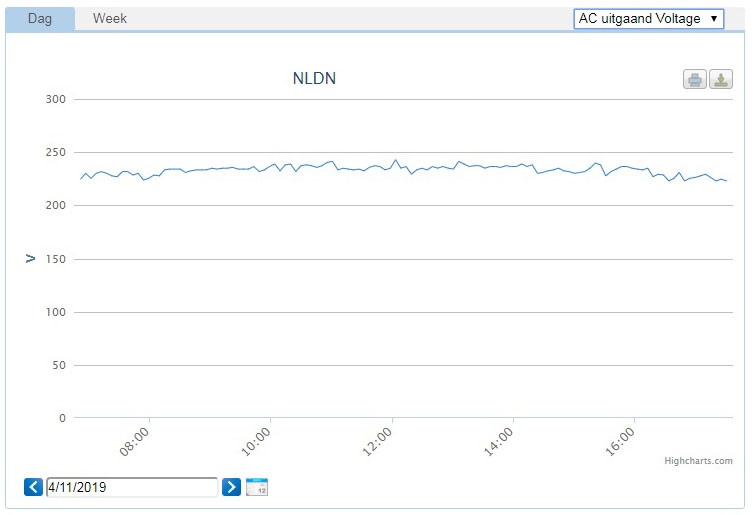Open the Highcharts.com credits link
Image resolution: width=756 pixels, height=515 pixels.
[698, 461]
